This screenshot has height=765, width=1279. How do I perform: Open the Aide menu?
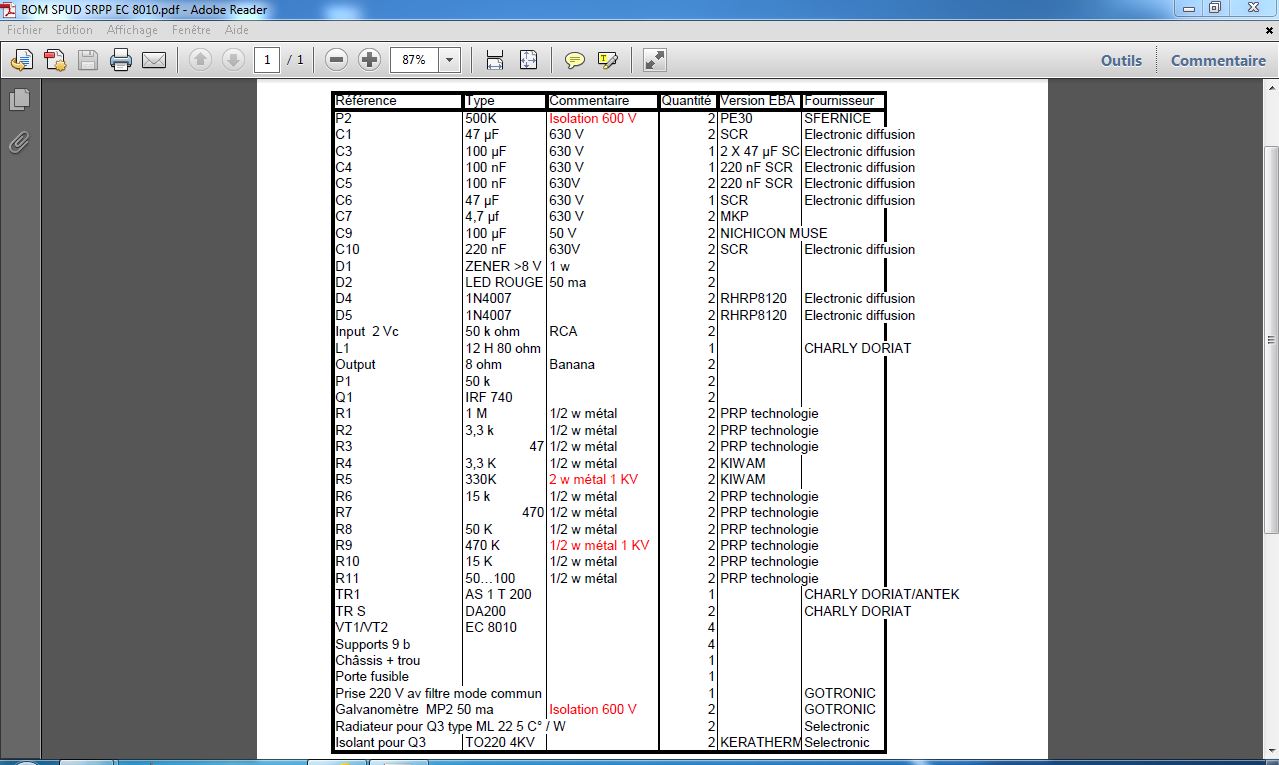pos(236,30)
